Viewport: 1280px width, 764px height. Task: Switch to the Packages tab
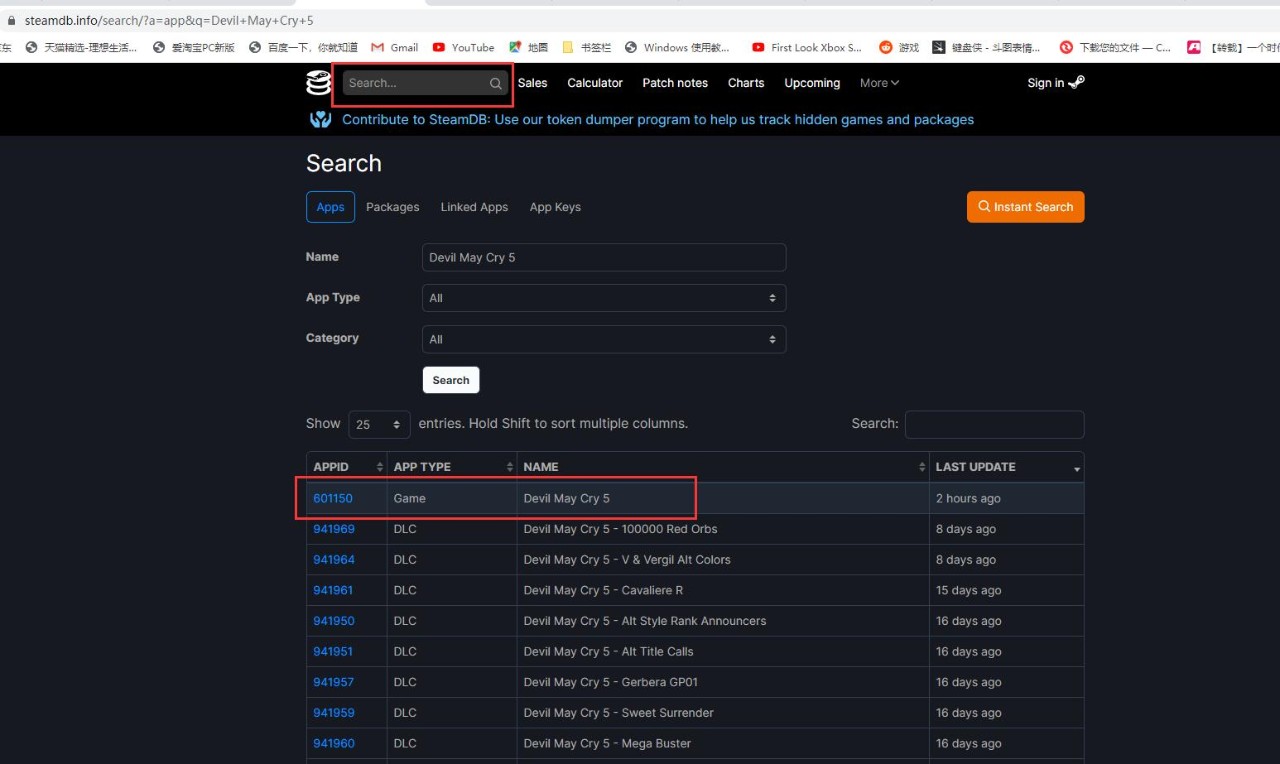(392, 207)
